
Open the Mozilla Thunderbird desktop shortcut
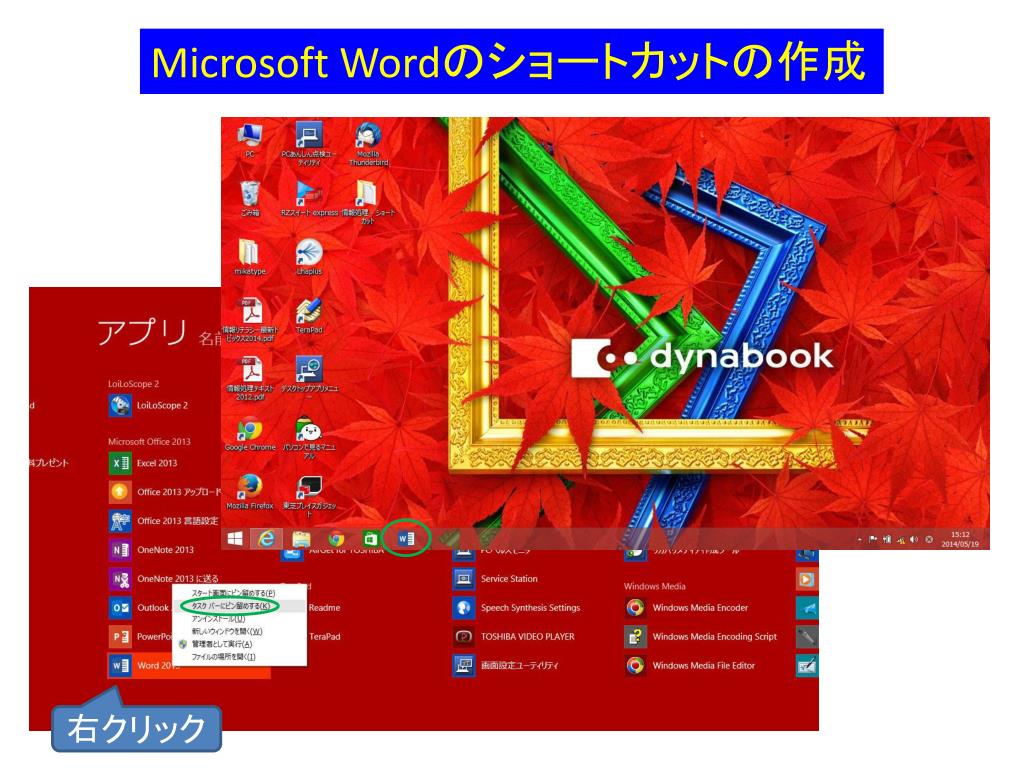coord(368,144)
